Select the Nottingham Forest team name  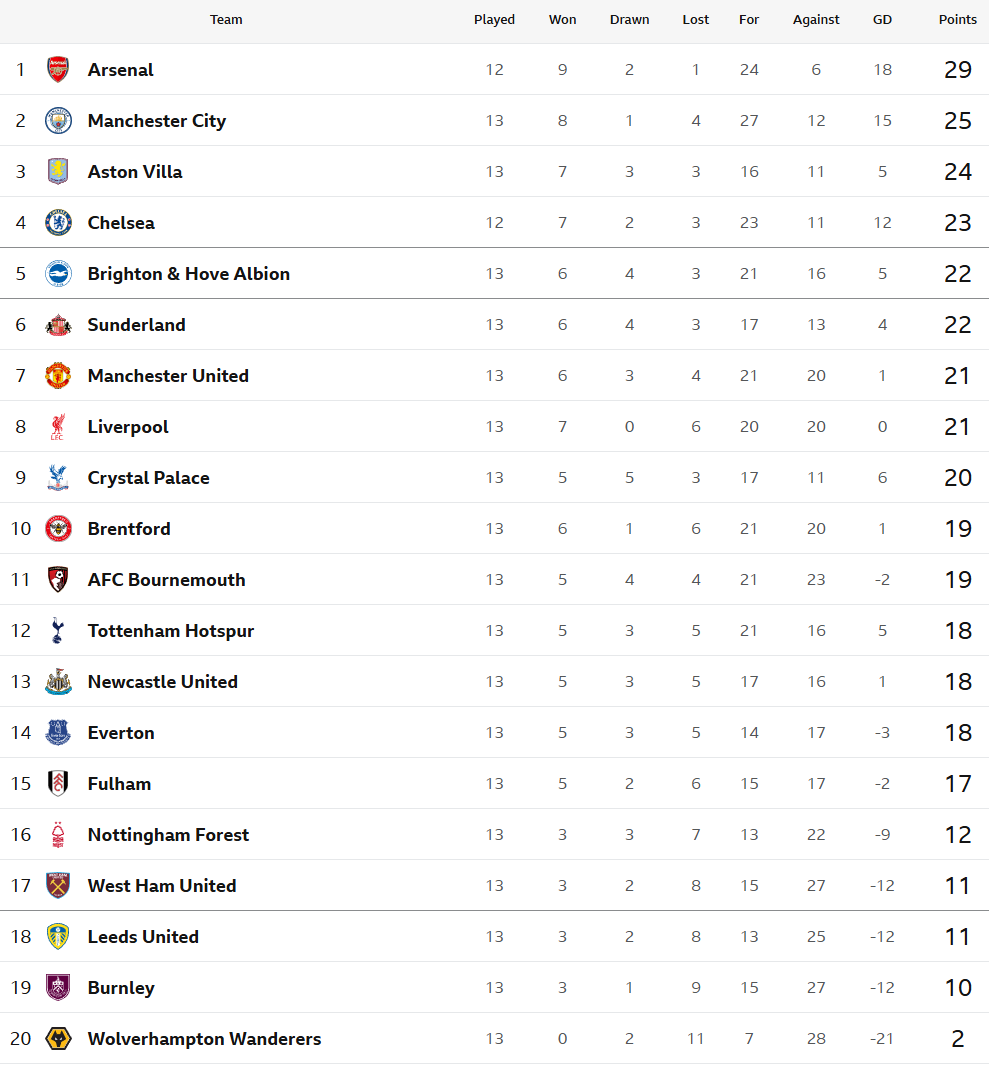pos(168,835)
